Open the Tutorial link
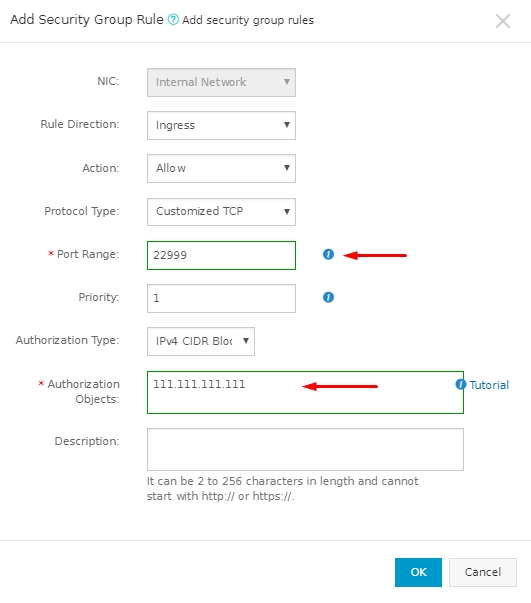 (x=489, y=385)
